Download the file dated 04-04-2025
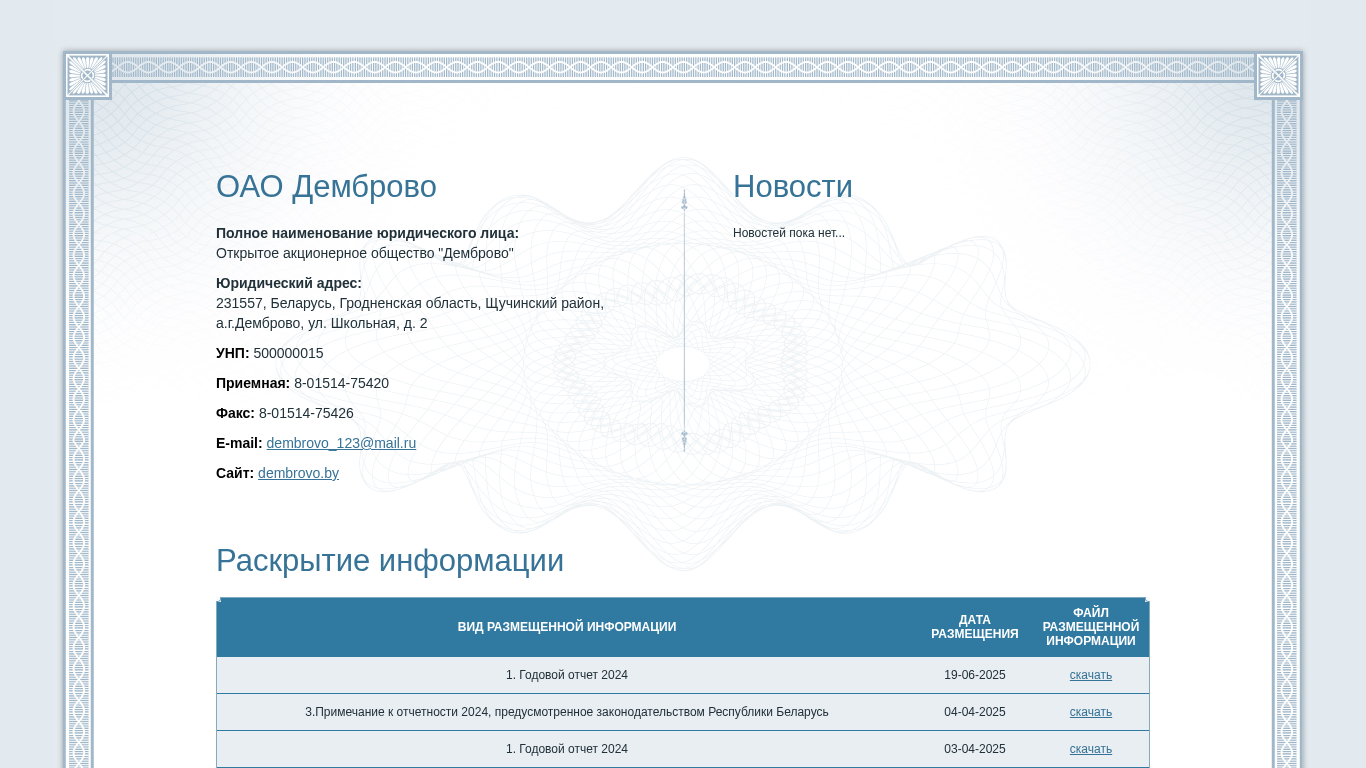The width and height of the screenshot is (1366, 768). [1090, 712]
